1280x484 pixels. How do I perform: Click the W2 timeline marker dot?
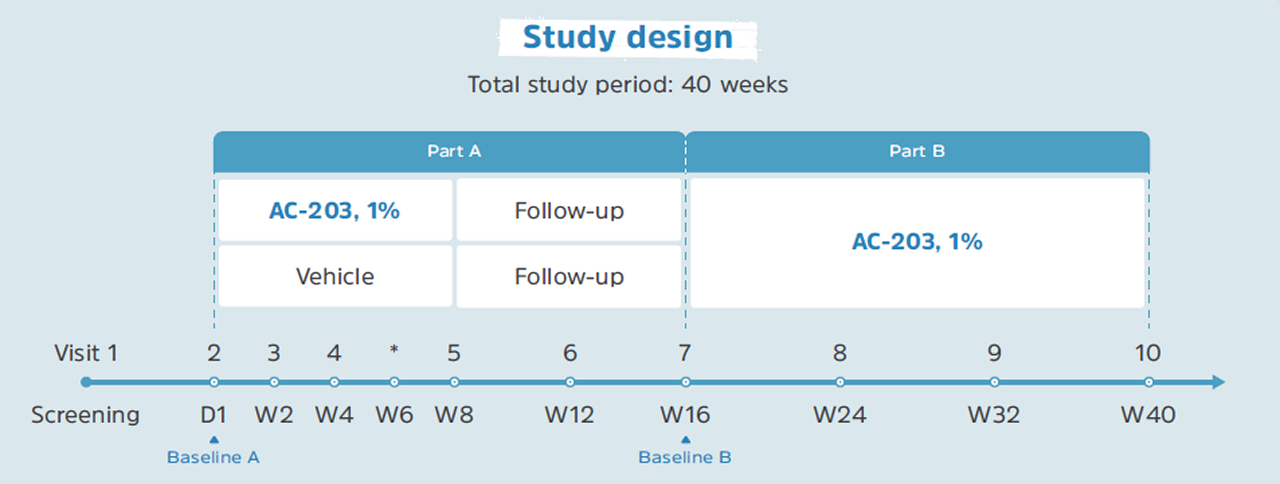[x=274, y=382]
